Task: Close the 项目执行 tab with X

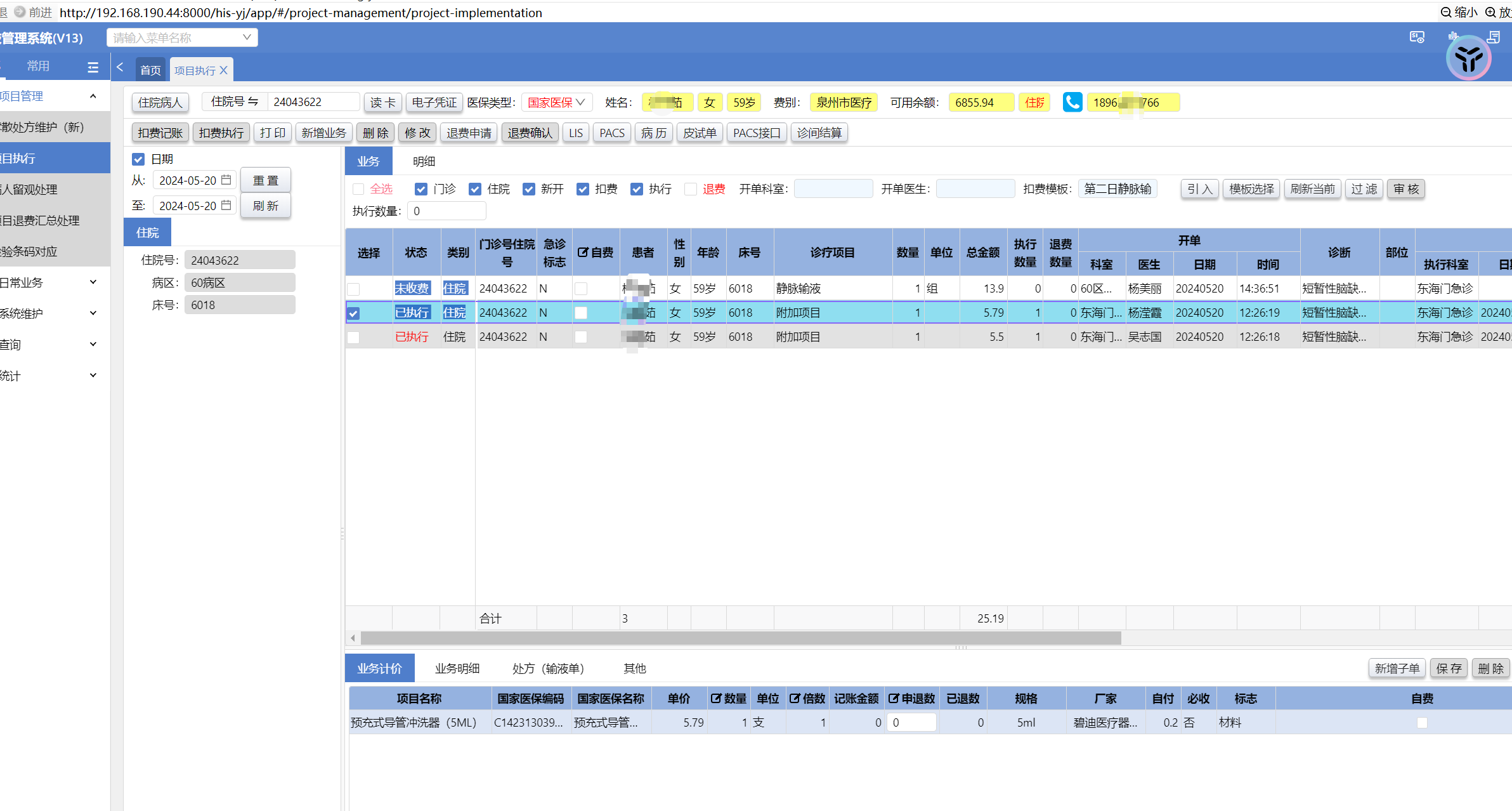Action: click(x=224, y=70)
